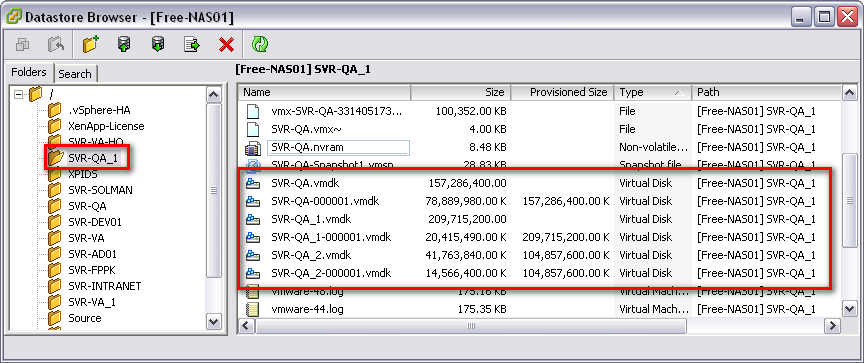864x363 pixels.
Task: Click the upload files to datastore icon
Action: [124, 44]
